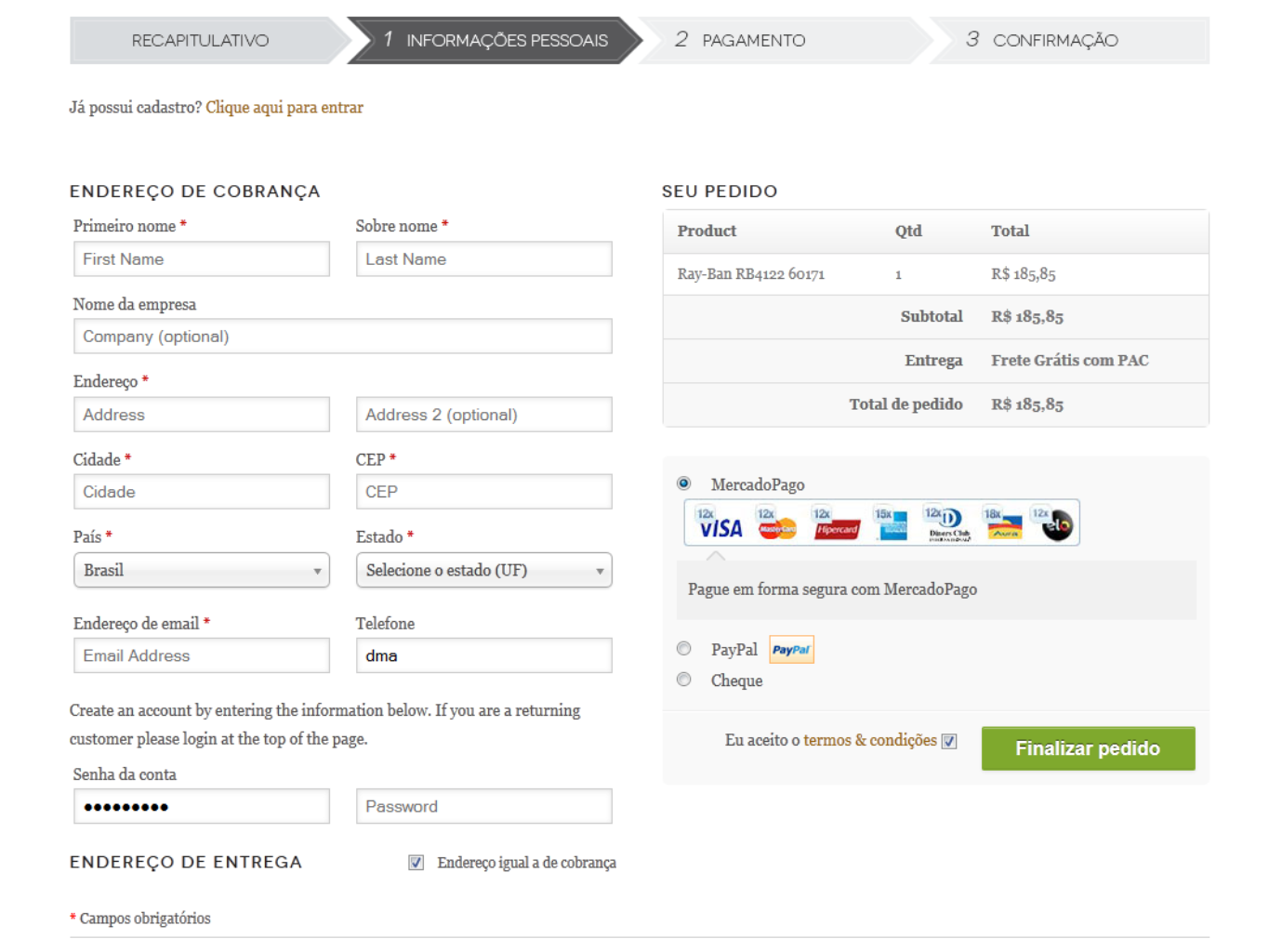Click the MasterCard logo
Viewport: 1269px width, 952px height.
pos(777,525)
